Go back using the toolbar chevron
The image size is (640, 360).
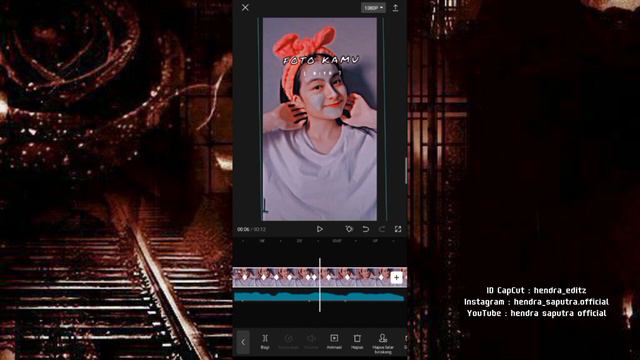(x=243, y=342)
